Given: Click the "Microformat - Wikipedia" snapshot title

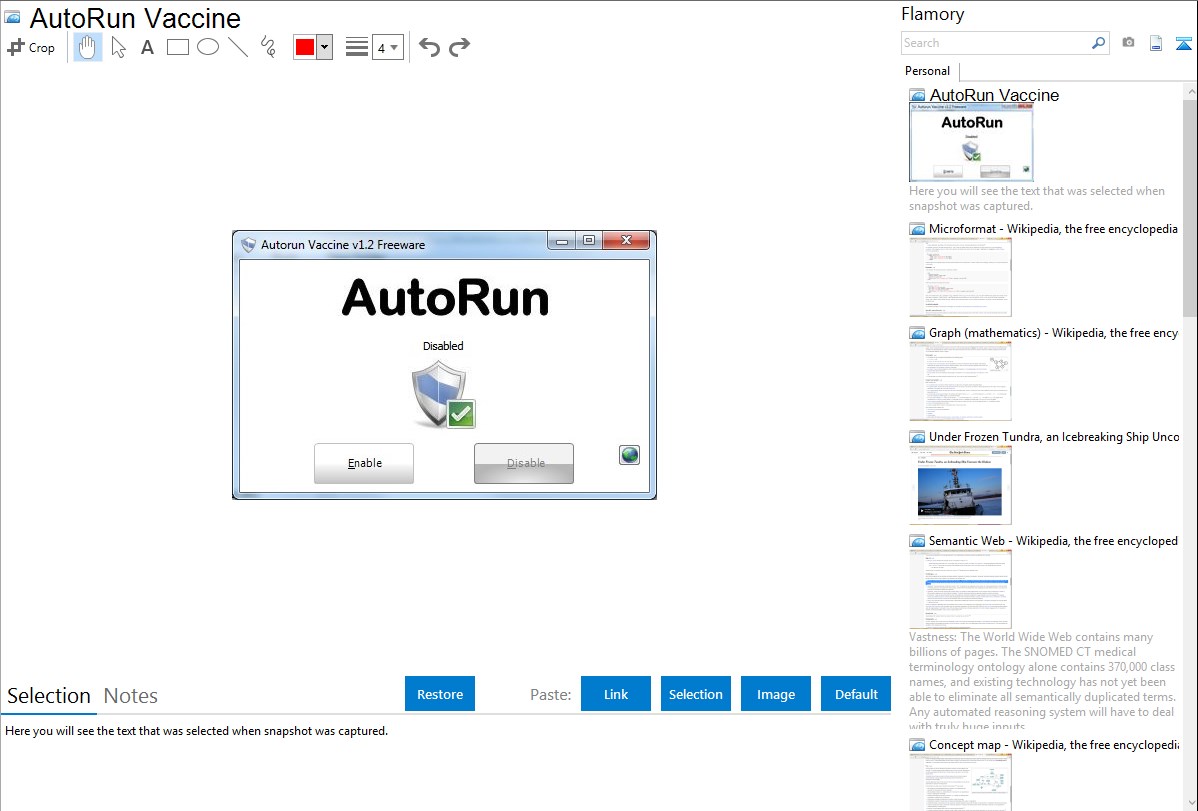Looking at the screenshot, I should tap(1053, 229).
